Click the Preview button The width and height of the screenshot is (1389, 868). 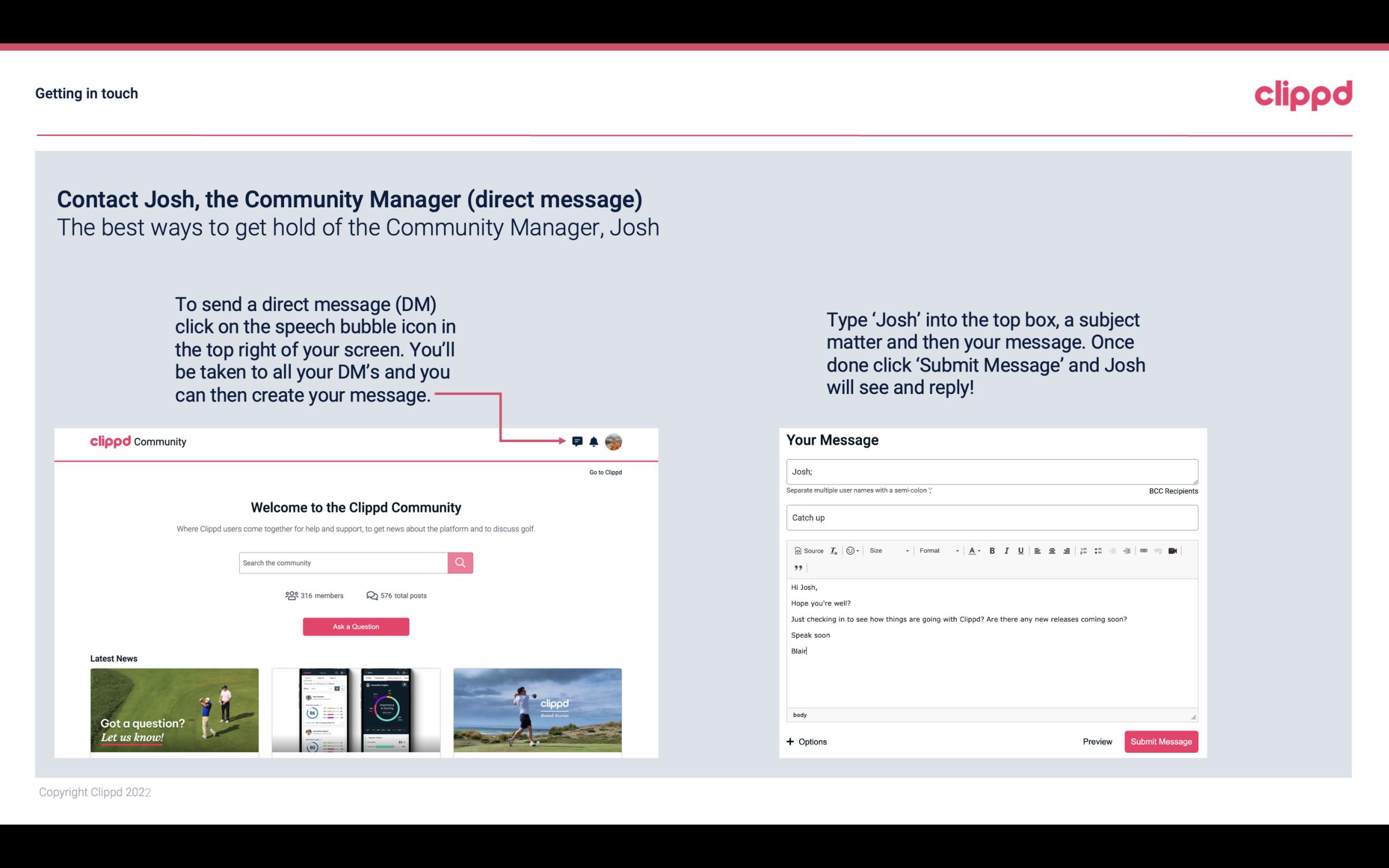click(1097, 742)
